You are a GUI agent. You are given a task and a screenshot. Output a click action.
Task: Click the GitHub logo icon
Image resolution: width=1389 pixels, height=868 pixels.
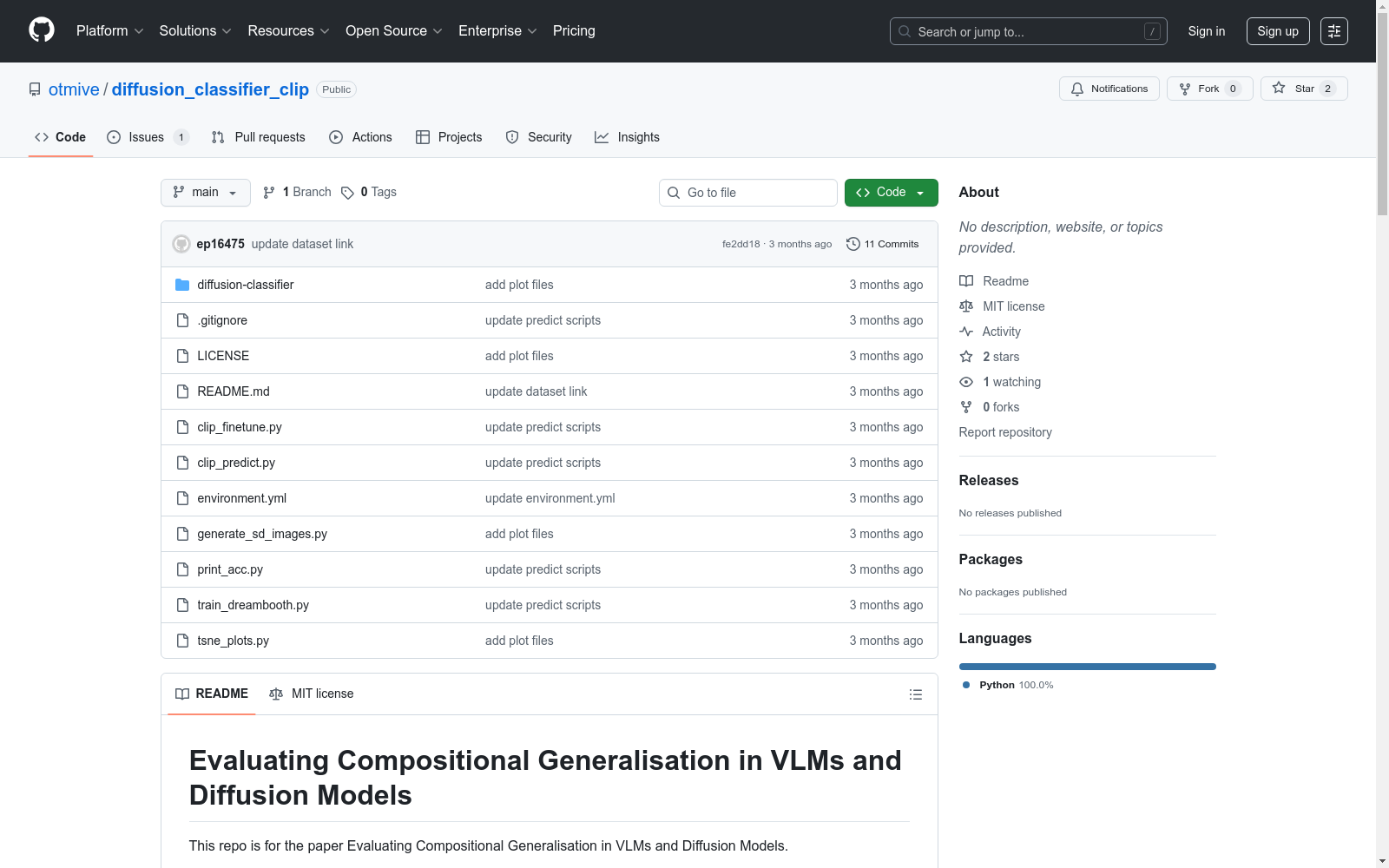click(42, 30)
